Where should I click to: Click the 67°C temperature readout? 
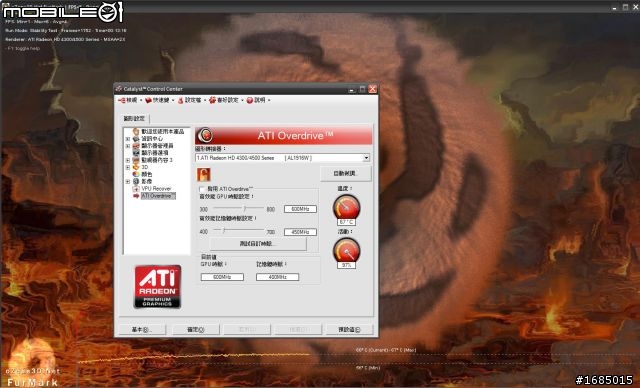(347, 222)
